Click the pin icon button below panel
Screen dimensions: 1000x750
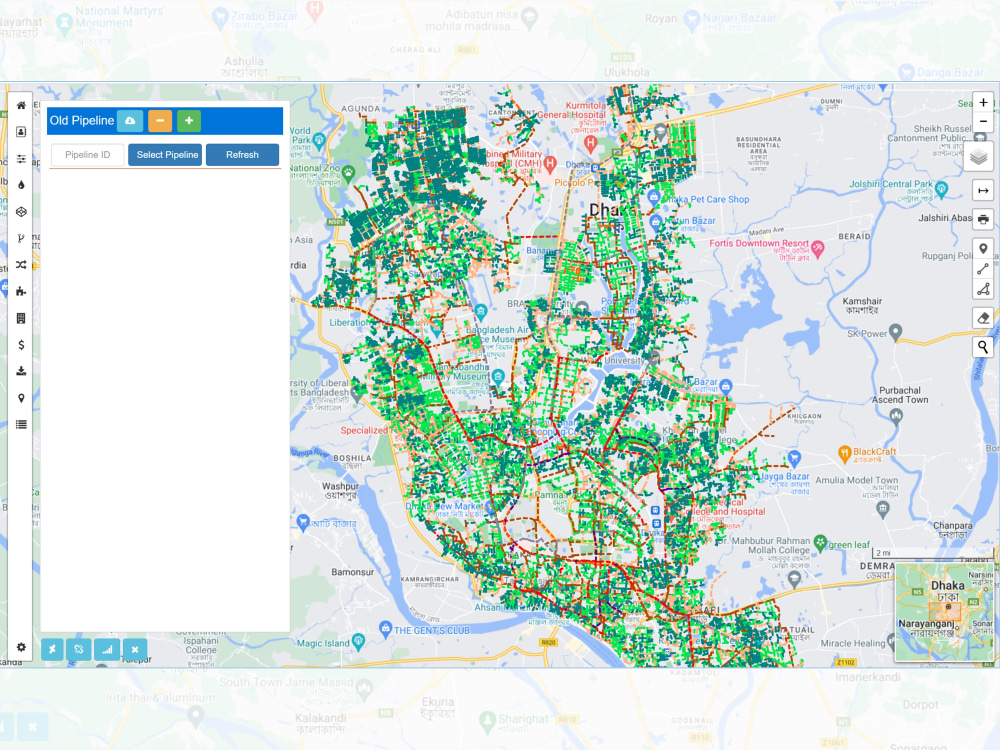point(52,650)
